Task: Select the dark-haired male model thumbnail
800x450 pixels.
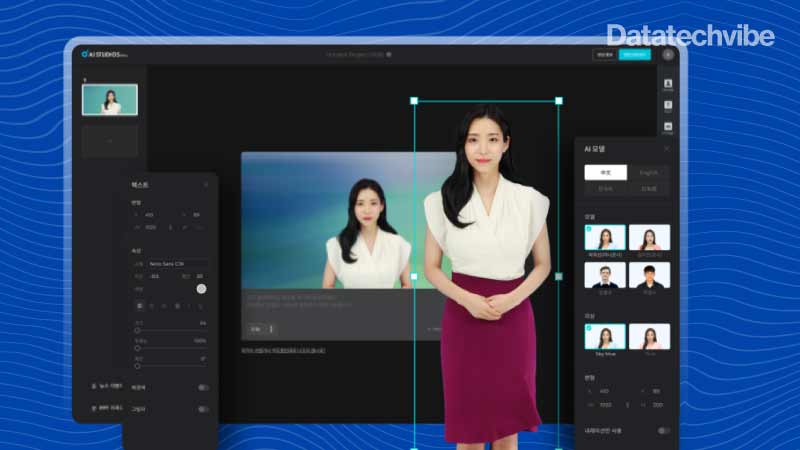Action: pos(649,275)
